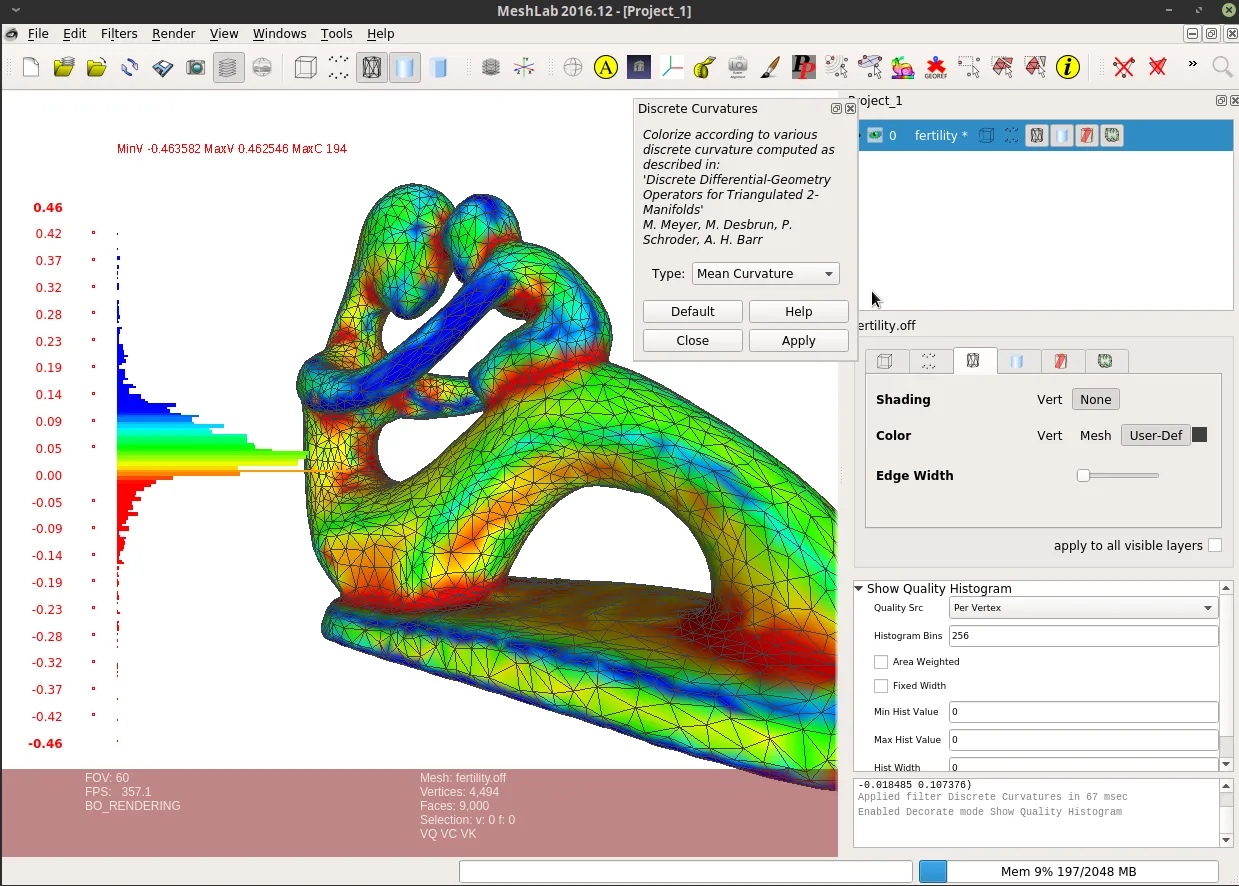Click Close button in Discrete Curvatures dialog
Screen dimensions: 1239x886
point(692,341)
